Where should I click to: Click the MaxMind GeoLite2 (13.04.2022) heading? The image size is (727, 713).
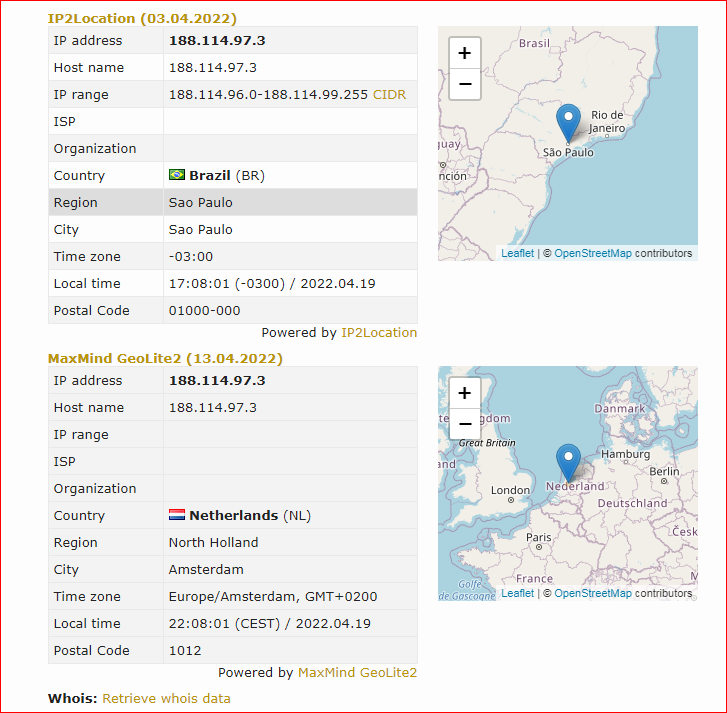click(165, 358)
